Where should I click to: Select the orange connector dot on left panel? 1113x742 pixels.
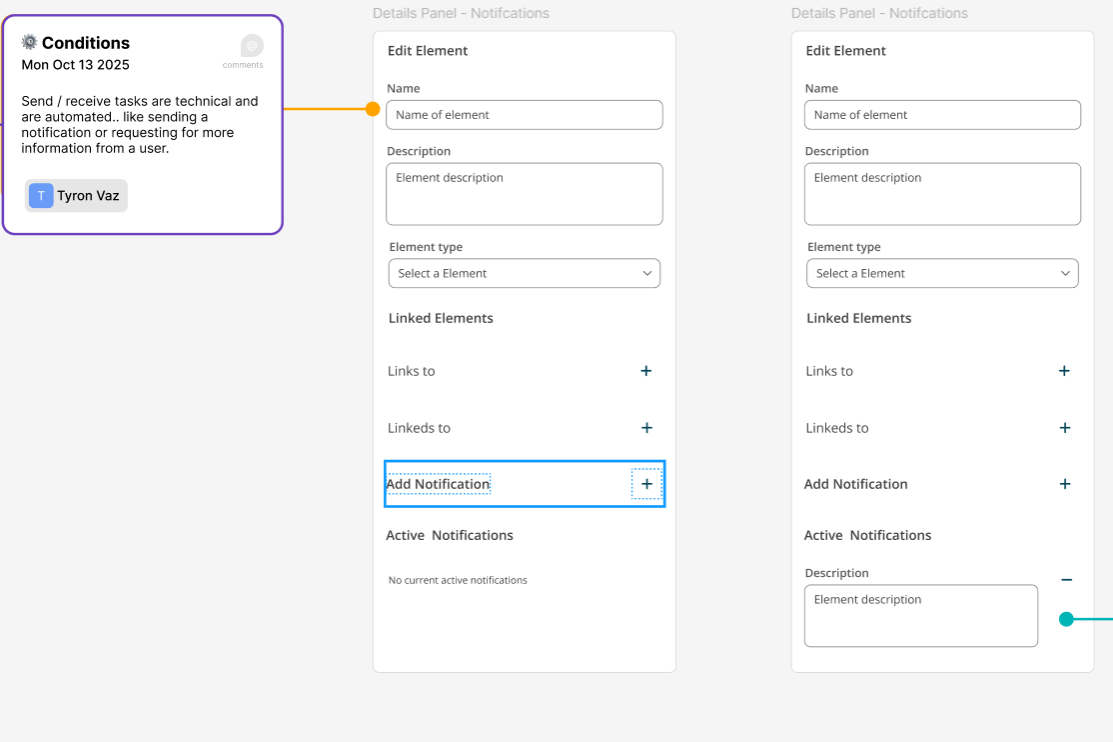click(x=373, y=109)
